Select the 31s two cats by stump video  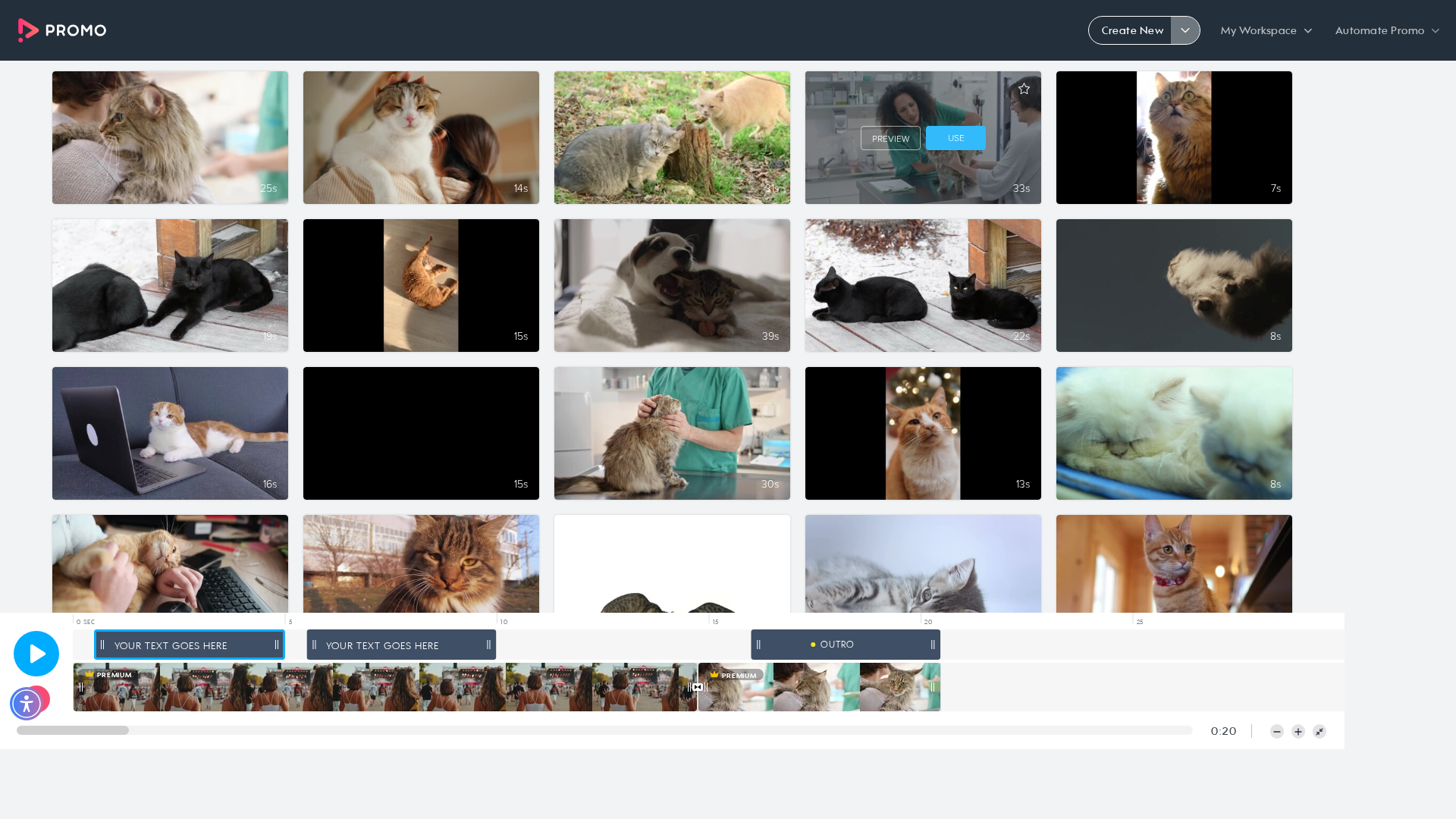click(672, 137)
